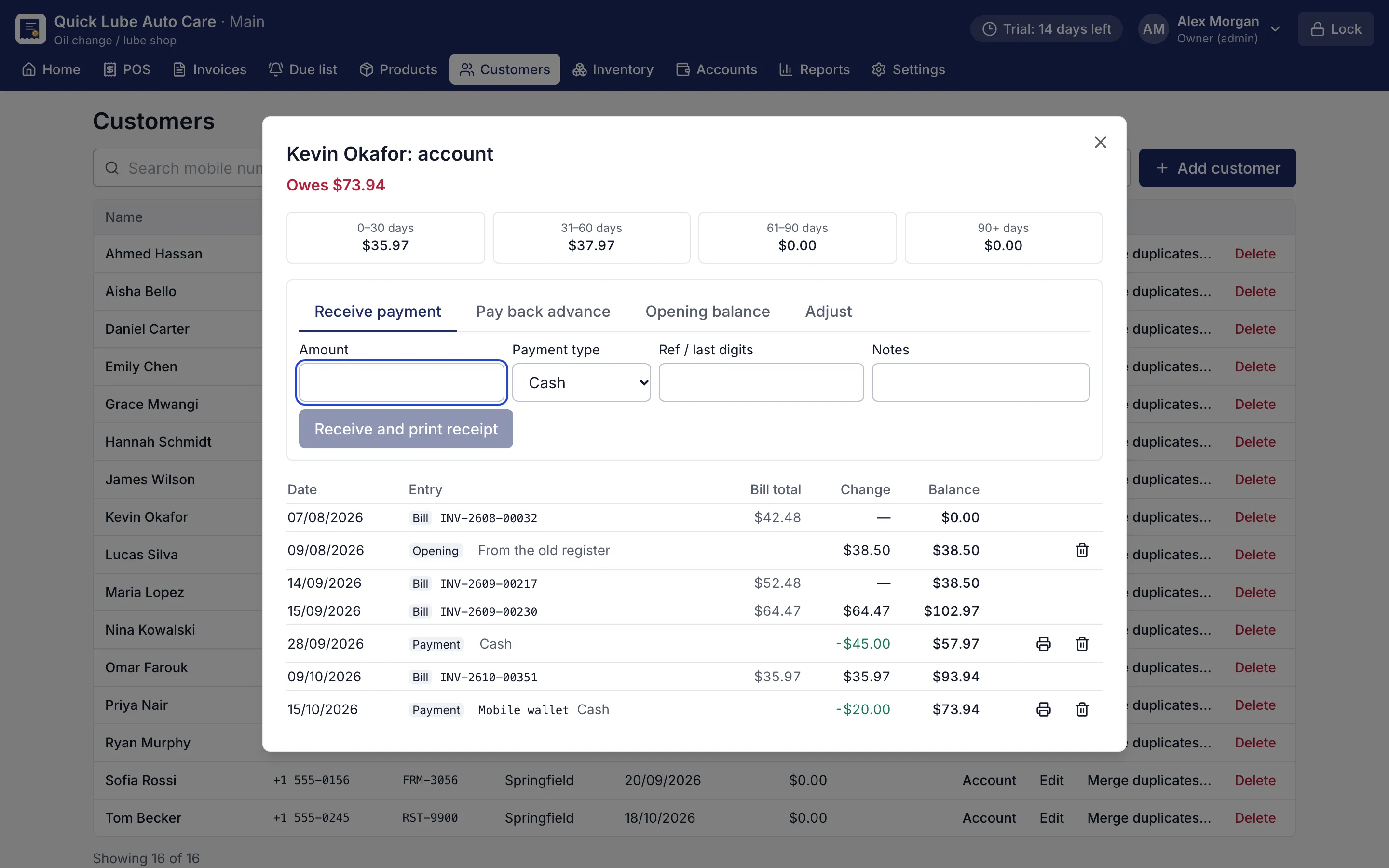Click into the Notes field
1389x868 pixels.
pos(980,382)
